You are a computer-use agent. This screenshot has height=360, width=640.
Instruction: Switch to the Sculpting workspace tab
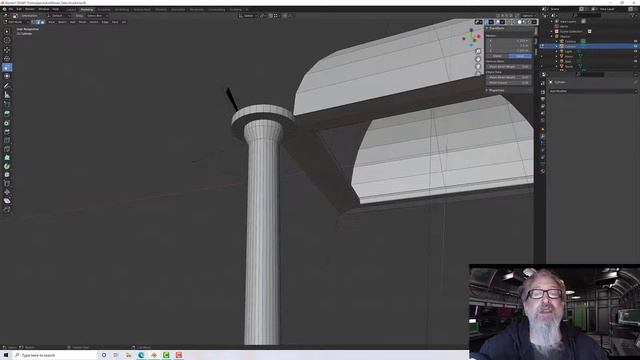pyautogui.click(x=104, y=9)
